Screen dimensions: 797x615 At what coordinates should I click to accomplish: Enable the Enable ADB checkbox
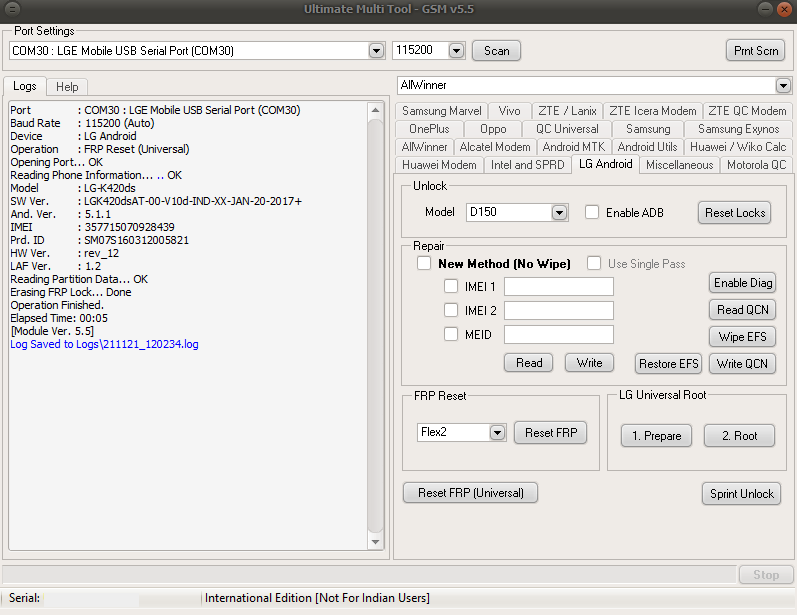pos(592,212)
